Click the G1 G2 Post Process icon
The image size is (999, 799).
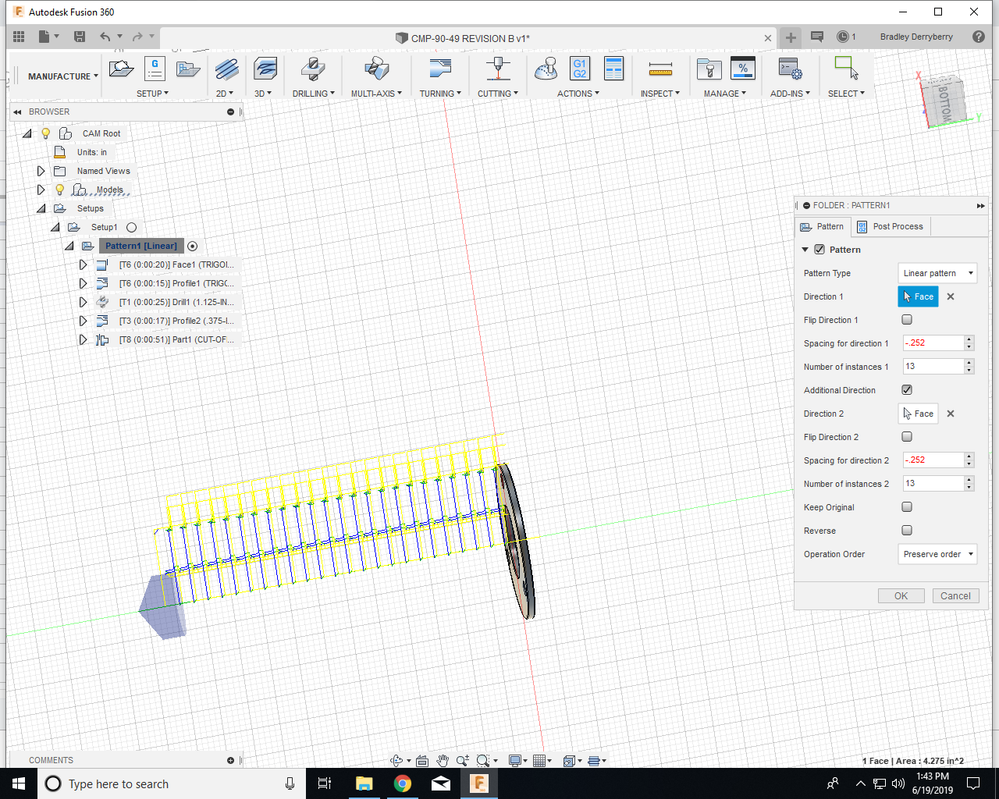pyautogui.click(x=579, y=68)
